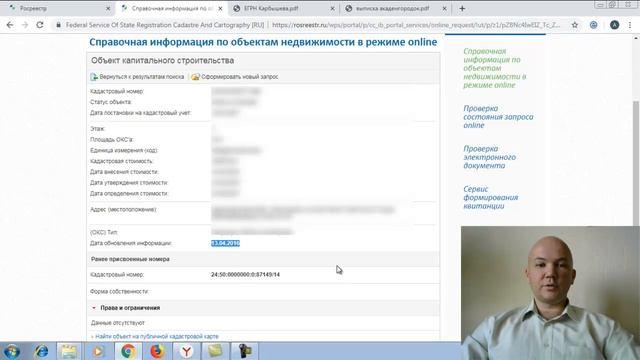Screen dimensions: 640x360
Task: Click the Ранее присвоенные номера header
Action: click(130, 259)
